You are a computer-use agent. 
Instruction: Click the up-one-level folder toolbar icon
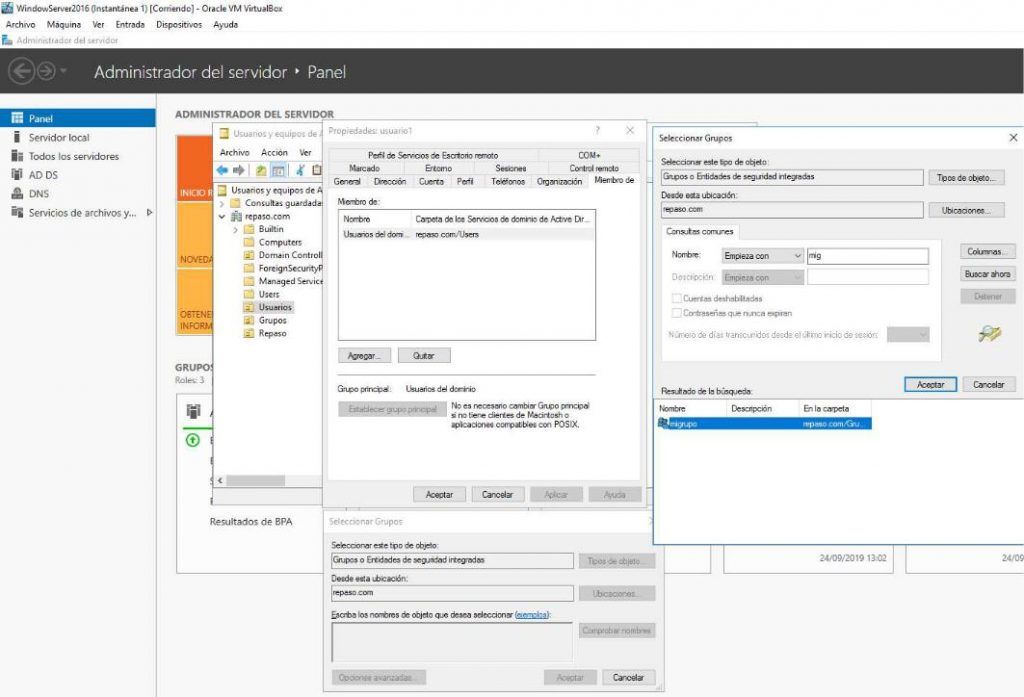click(x=261, y=170)
